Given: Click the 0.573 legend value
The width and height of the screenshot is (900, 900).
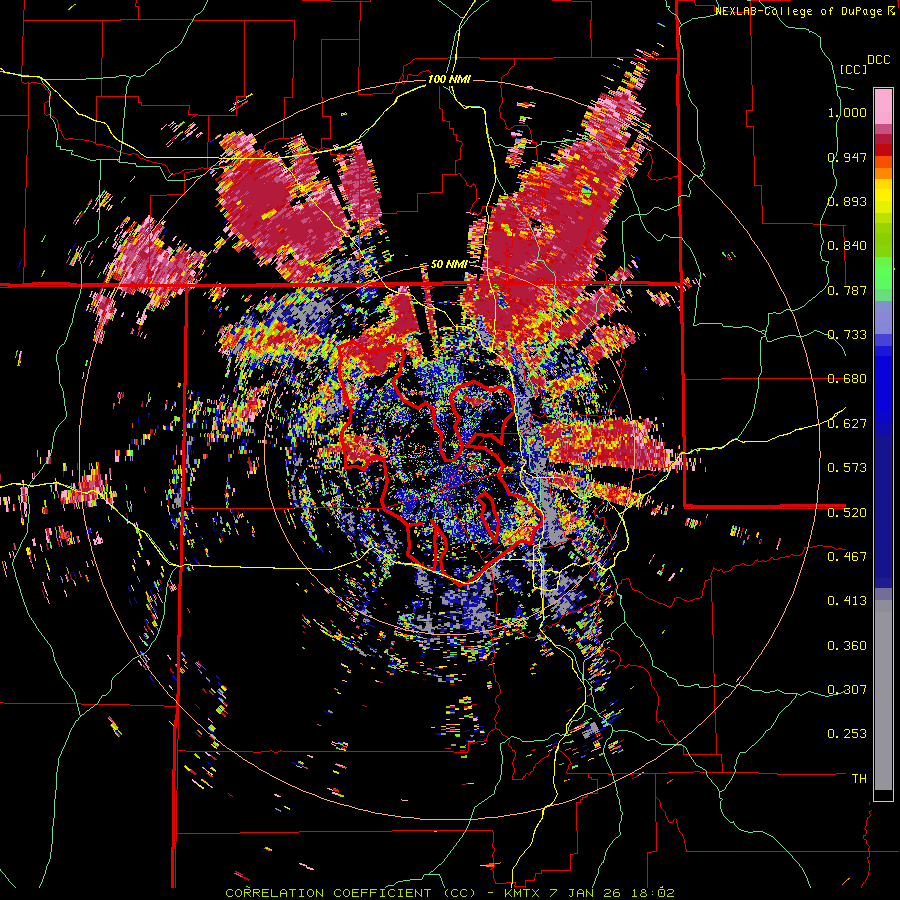Looking at the screenshot, I should point(847,468).
